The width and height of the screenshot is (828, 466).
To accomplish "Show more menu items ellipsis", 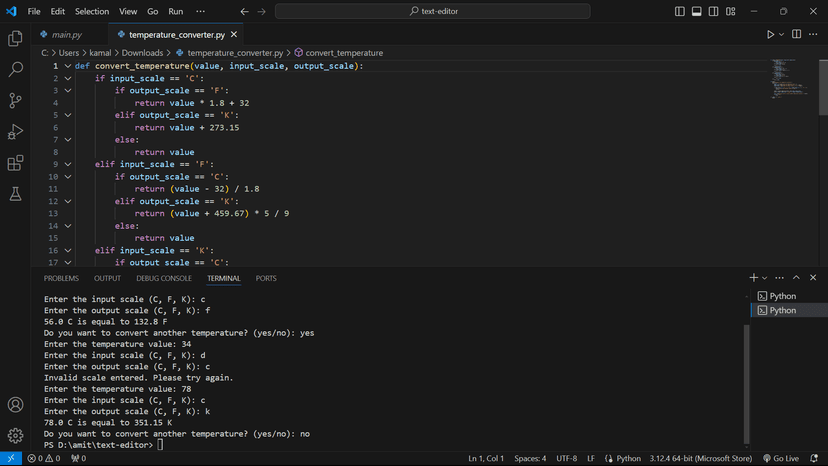I will pyautogui.click(x=200, y=11).
